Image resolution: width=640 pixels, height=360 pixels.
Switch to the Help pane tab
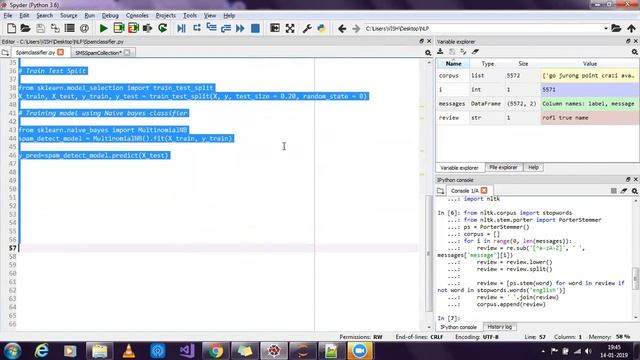tap(533, 167)
